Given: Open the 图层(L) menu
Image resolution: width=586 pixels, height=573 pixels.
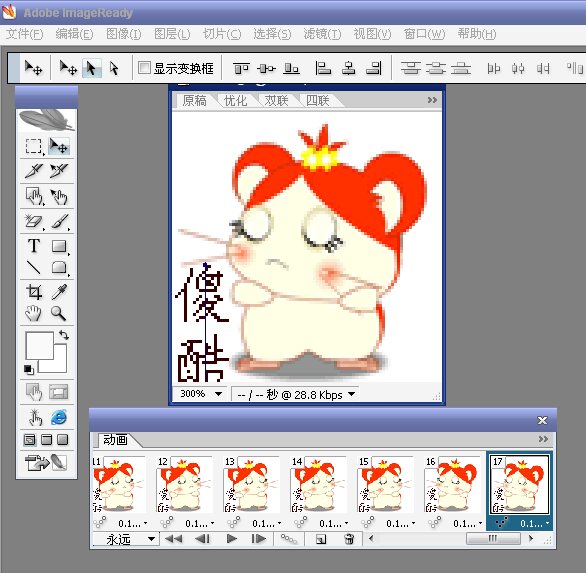Looking at the screenshot, I should tap(172, 34).
